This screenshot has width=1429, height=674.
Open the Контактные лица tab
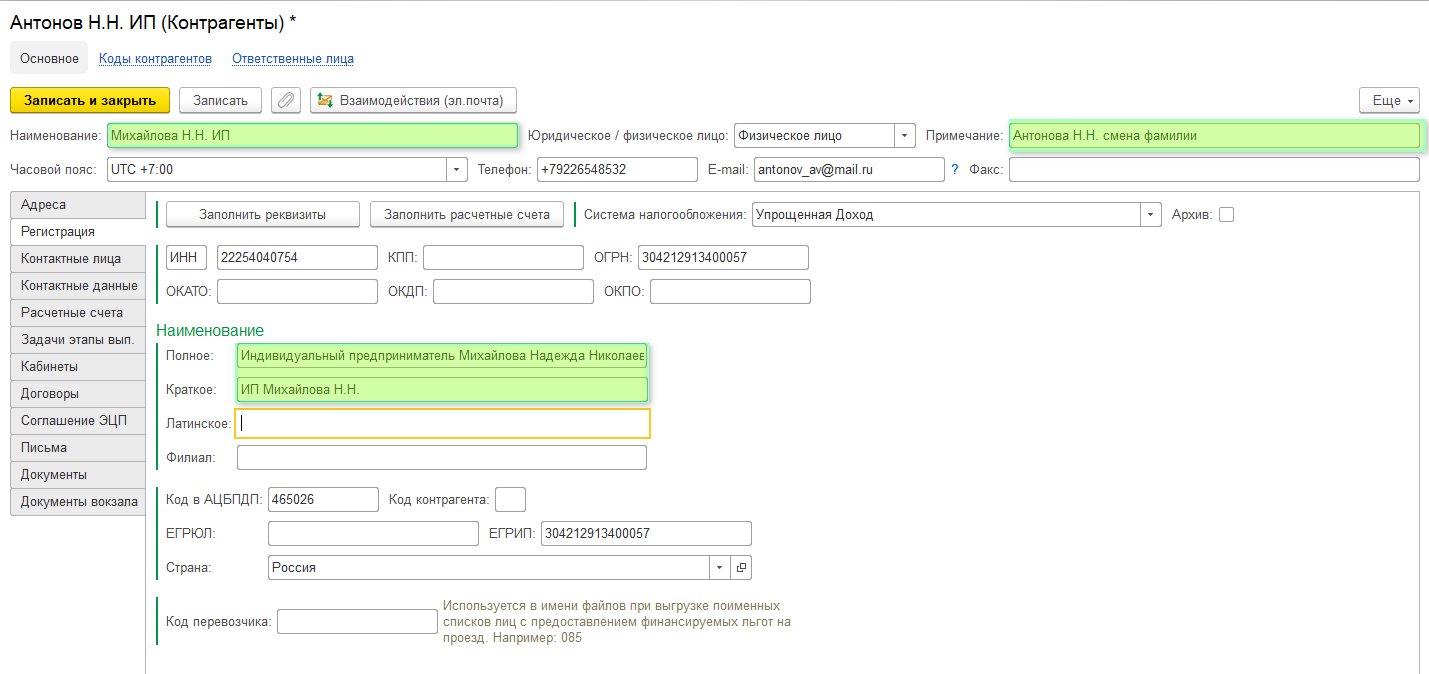point(71,259)
